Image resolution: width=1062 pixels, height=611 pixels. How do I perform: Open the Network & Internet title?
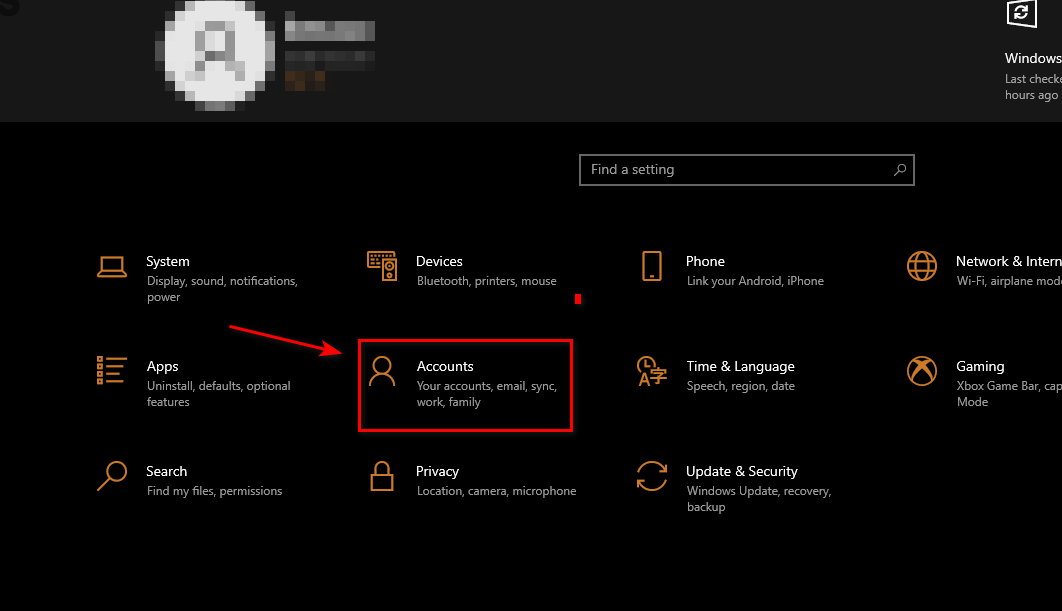[1008, 261]
